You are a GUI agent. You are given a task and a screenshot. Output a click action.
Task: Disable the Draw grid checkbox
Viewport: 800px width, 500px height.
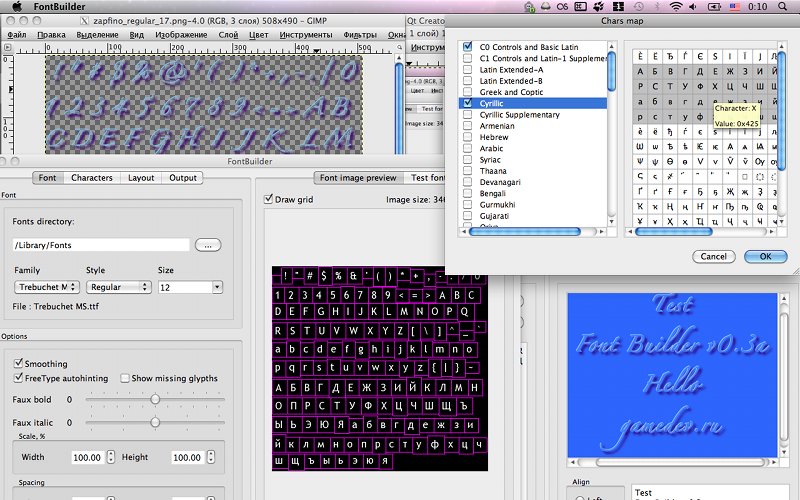click(x=269, y=199)
